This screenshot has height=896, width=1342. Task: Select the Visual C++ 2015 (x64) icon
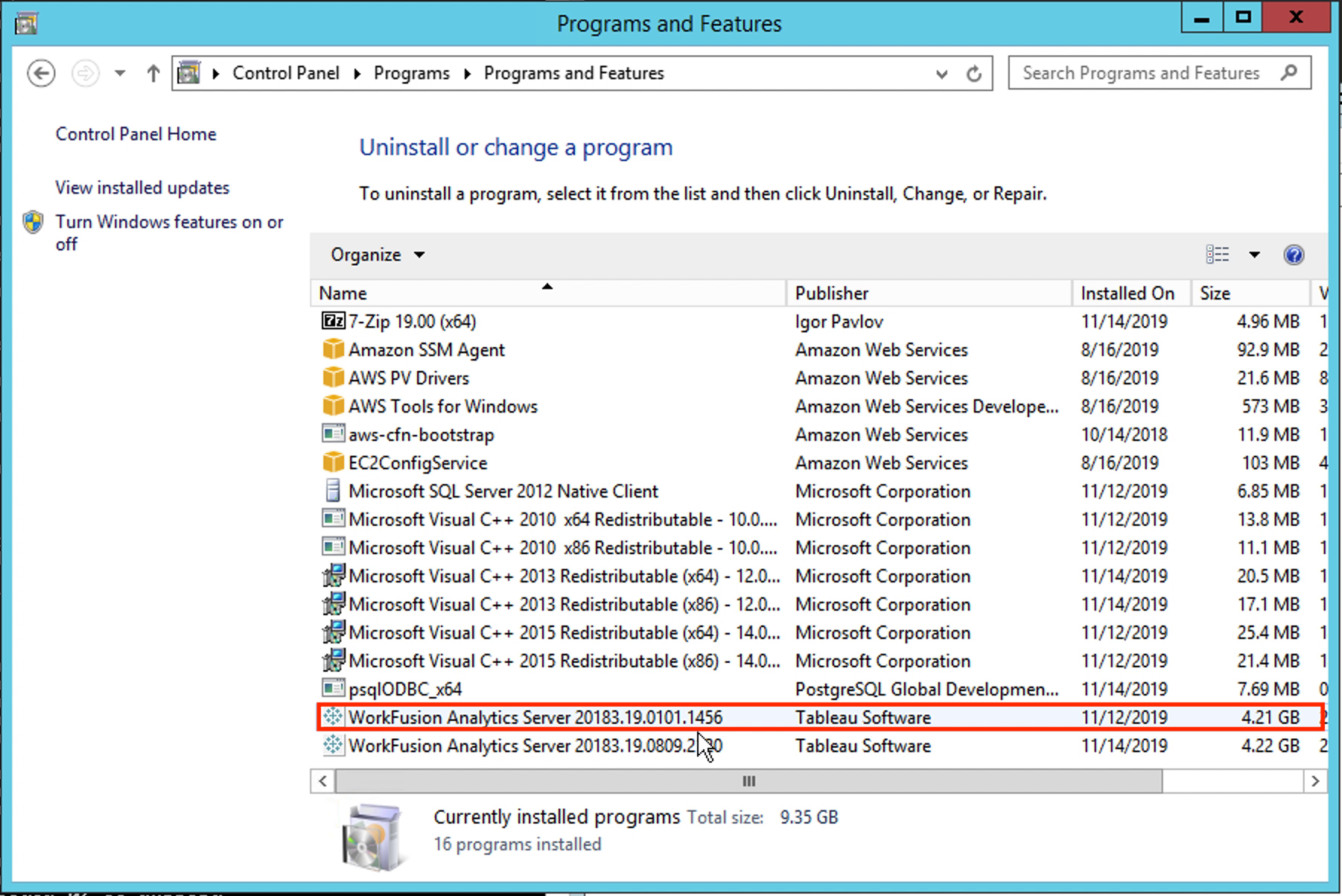click(x=333, y=632)
